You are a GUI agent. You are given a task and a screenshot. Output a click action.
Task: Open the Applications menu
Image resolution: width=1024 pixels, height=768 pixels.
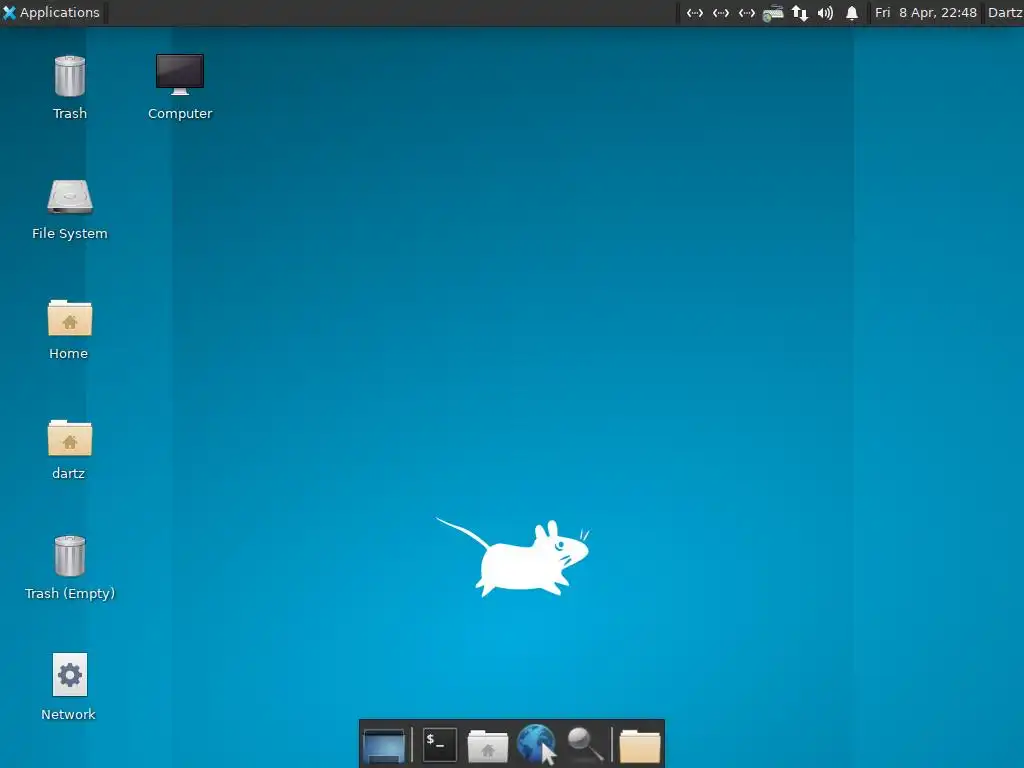tap(51, 12)
